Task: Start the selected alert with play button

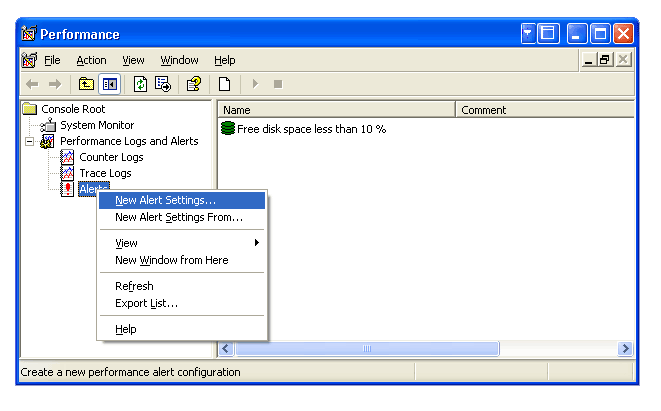Action: 255,84
